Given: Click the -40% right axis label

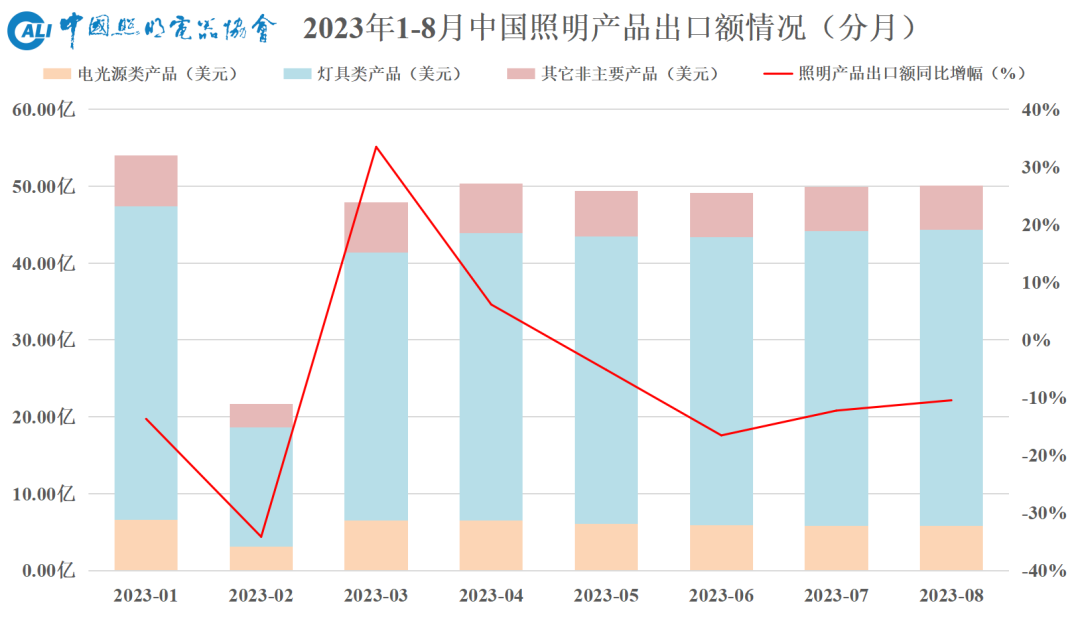Looking at the screenshot, I should click(1043, 571).
